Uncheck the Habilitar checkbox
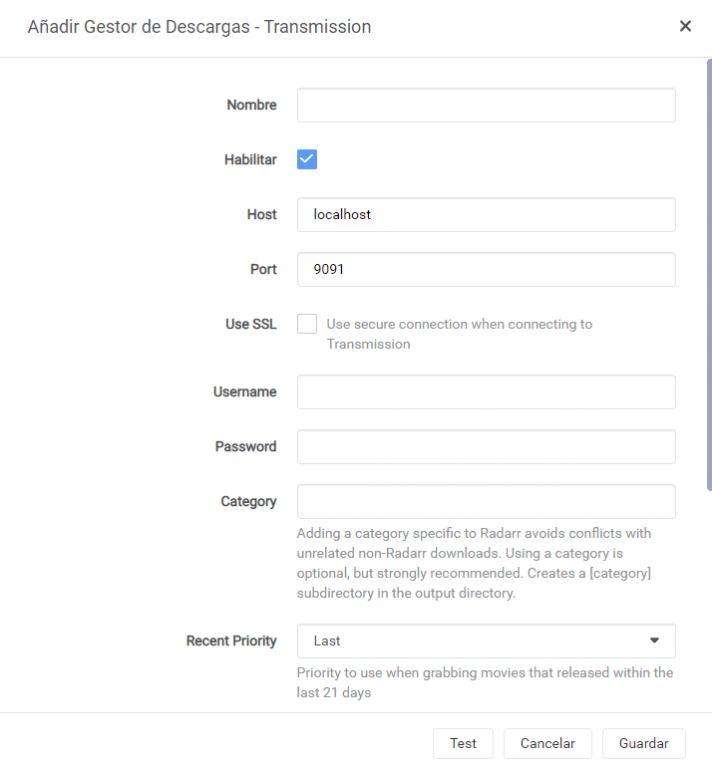 click(307, 159)
